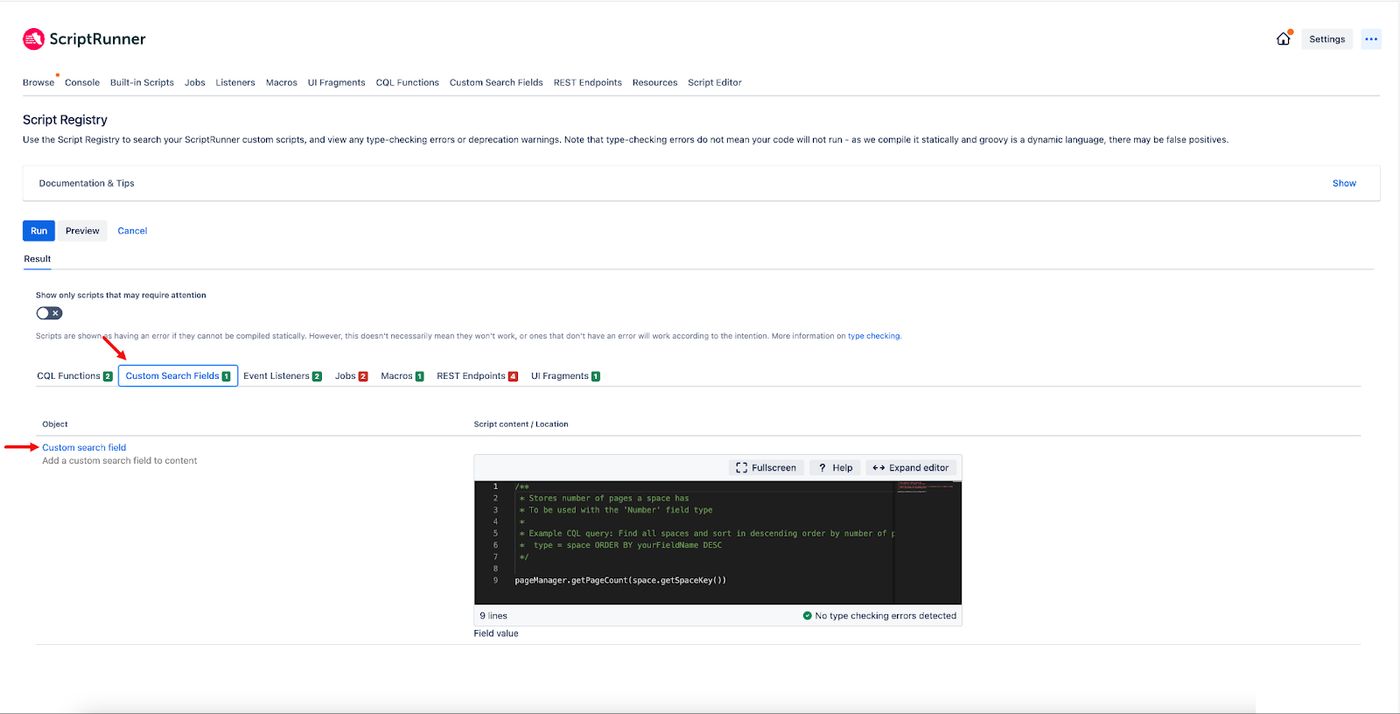The height and width of the screenshot is (714, 1400).
Task: Open CQL Functions in top navigation
Action: (x=407, y=82)
